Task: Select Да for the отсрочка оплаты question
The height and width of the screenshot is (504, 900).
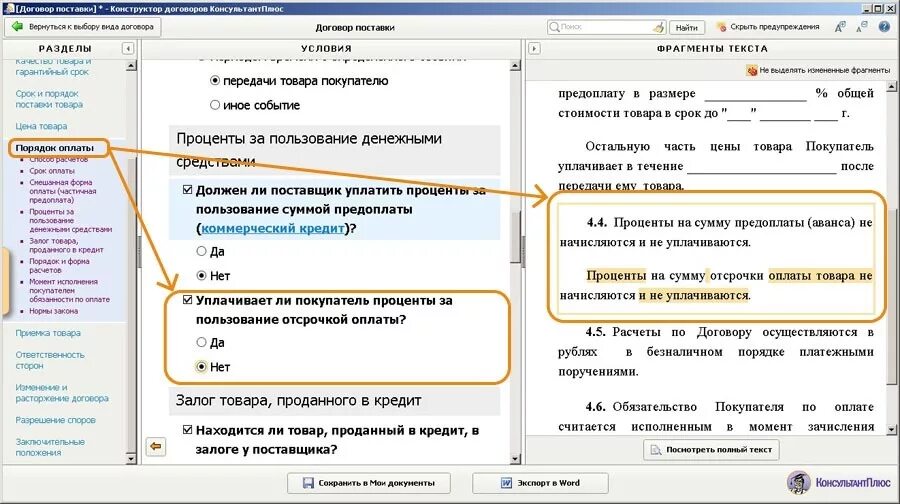Action: point(201,342)
